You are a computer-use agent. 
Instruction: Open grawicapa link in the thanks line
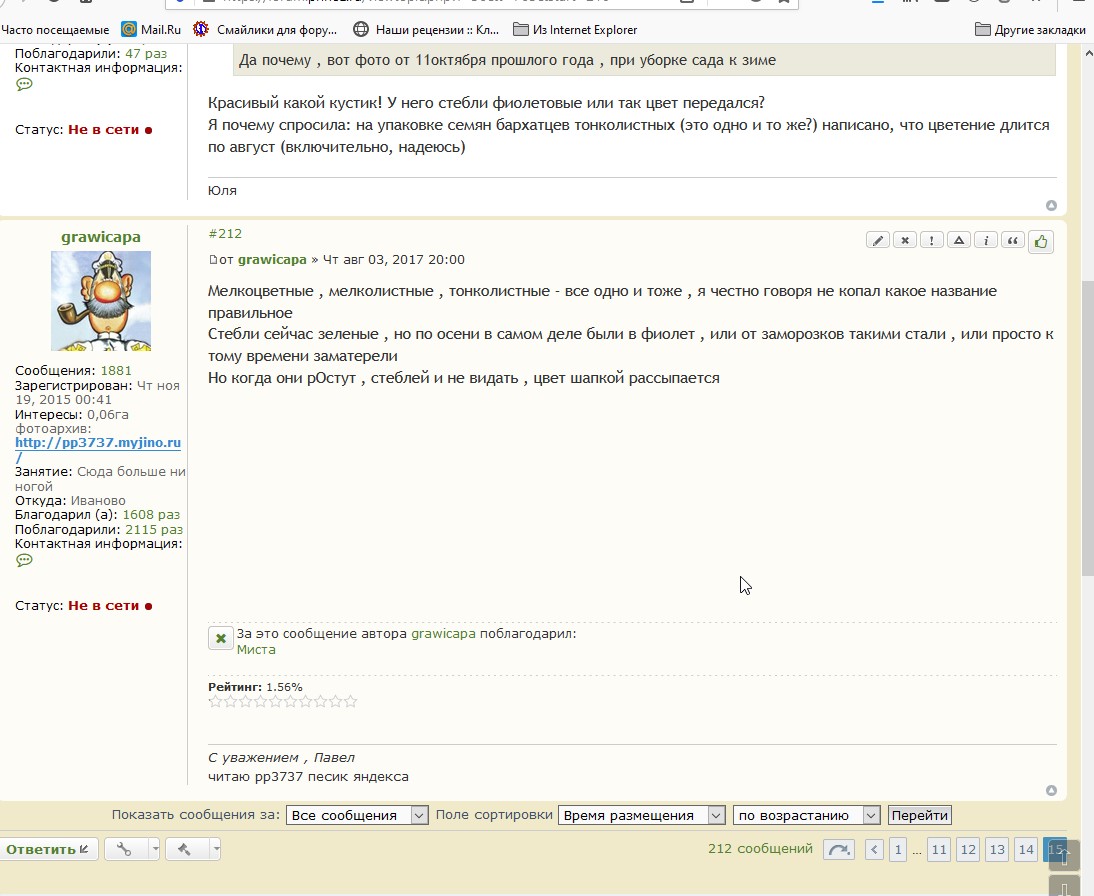(443, 634)
